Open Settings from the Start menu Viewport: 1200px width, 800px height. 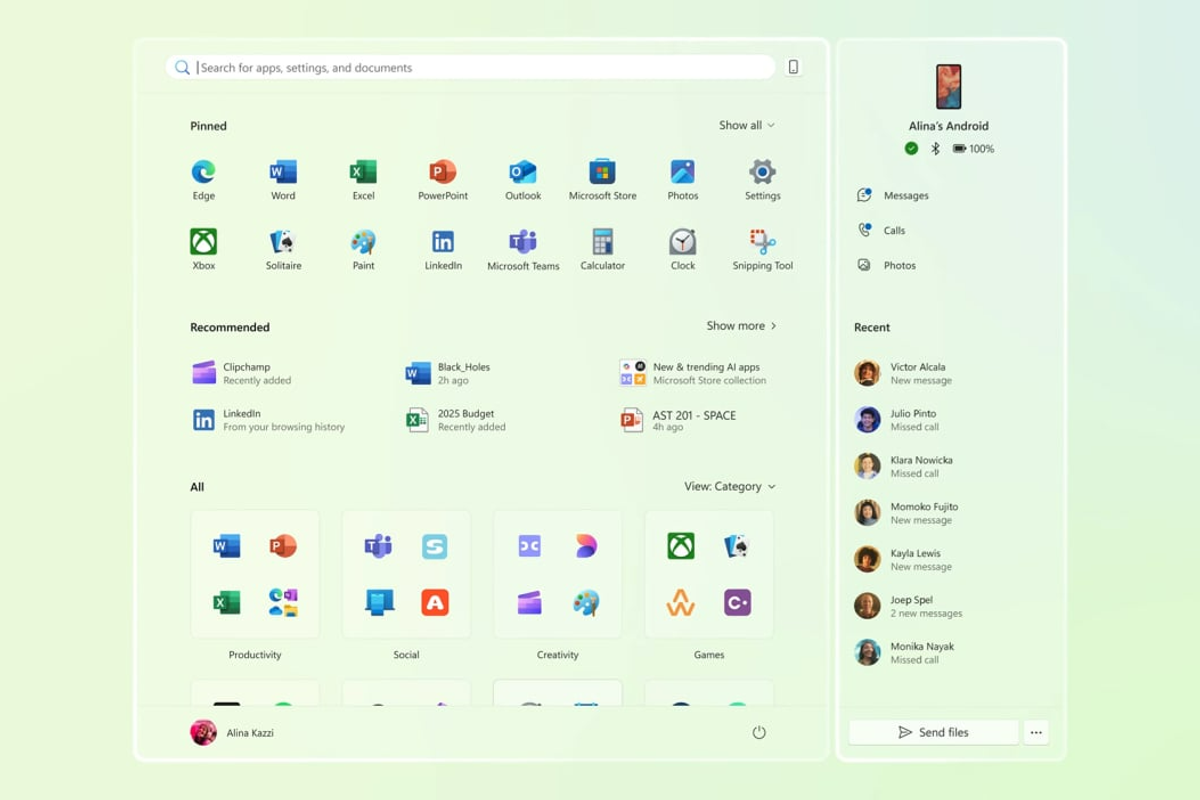(762, 176)
